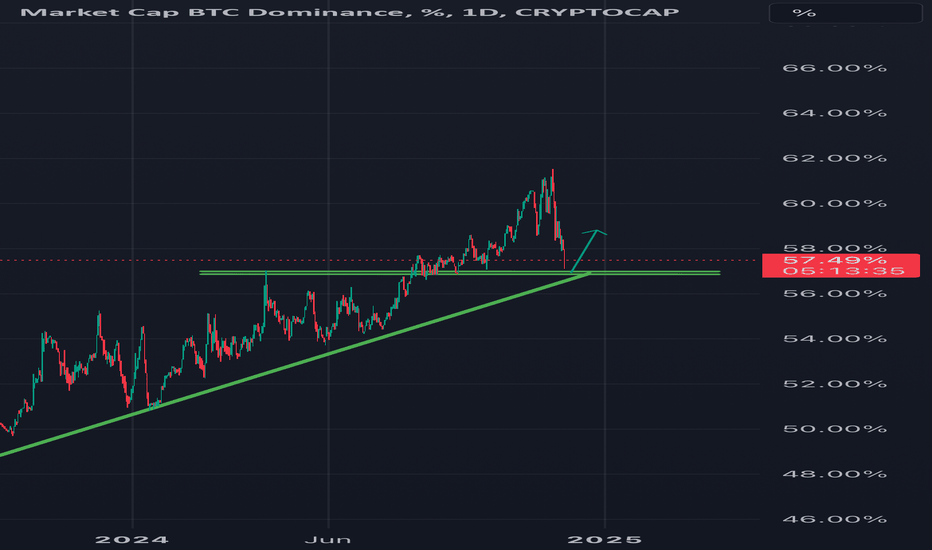Click the 50.00% price axis label
This screenshot has width=932, height=550.
pyautogui.click(x=834, y=429)
